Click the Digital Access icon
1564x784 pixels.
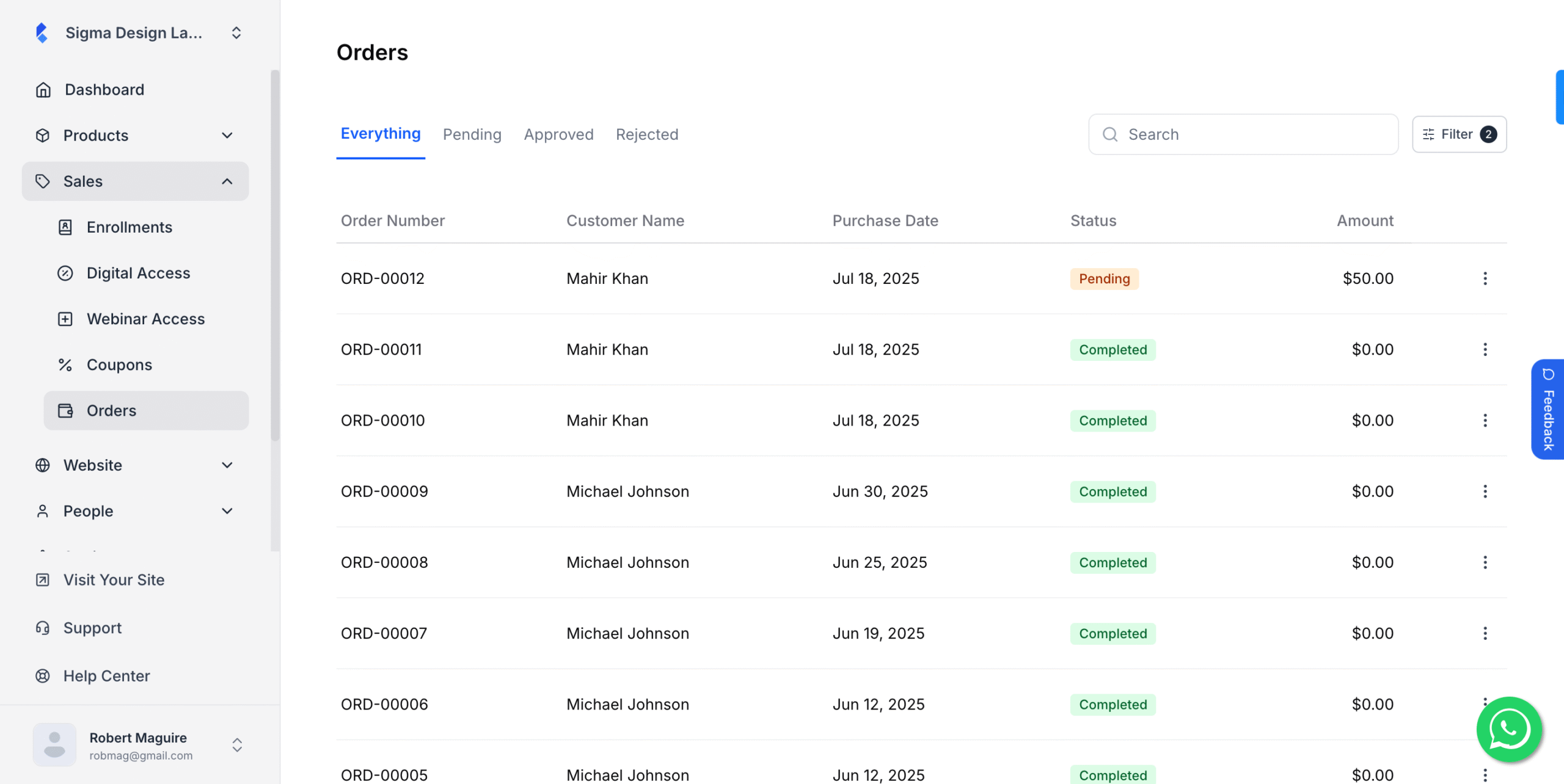click(65, 273)
